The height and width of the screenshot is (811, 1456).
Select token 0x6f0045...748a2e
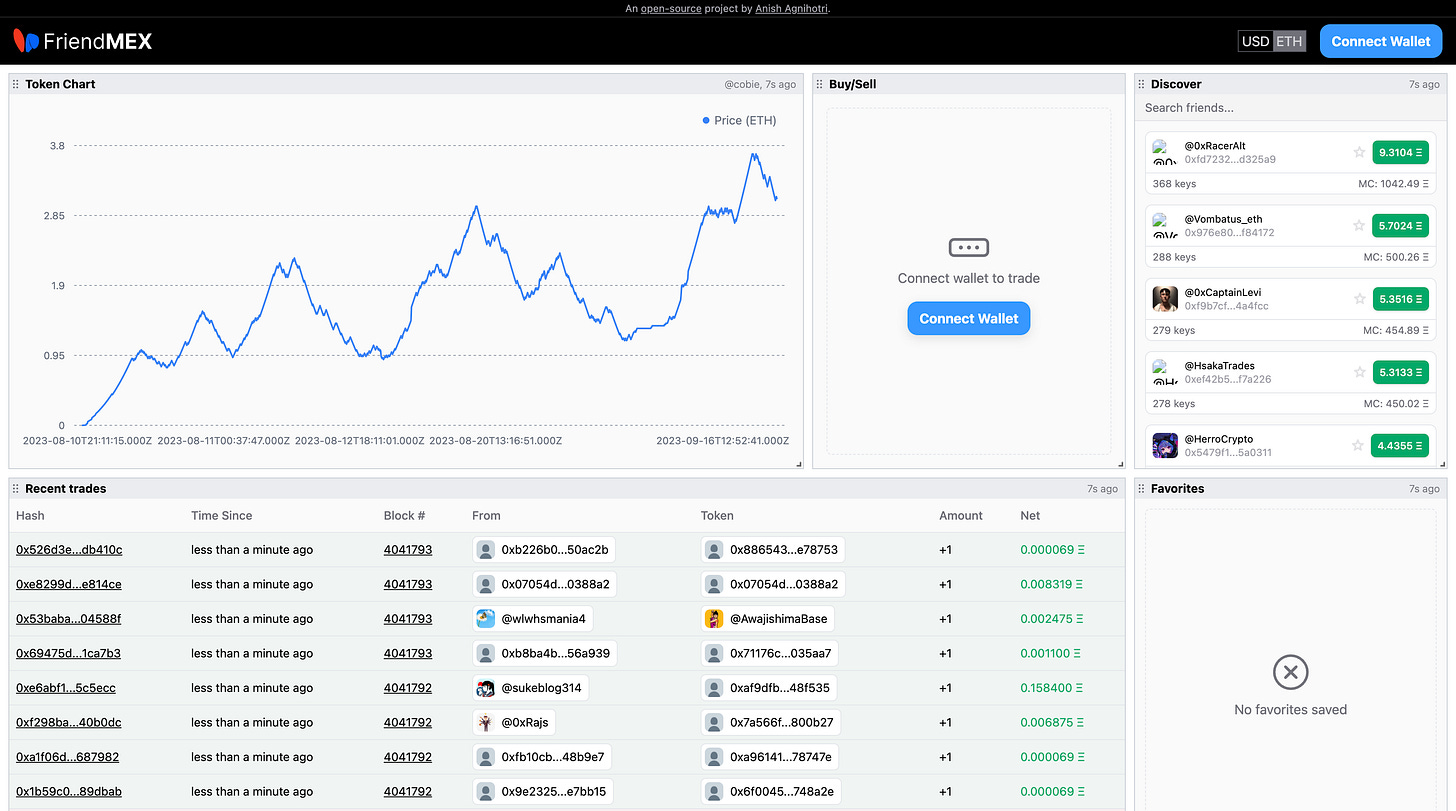pos(771,791)
